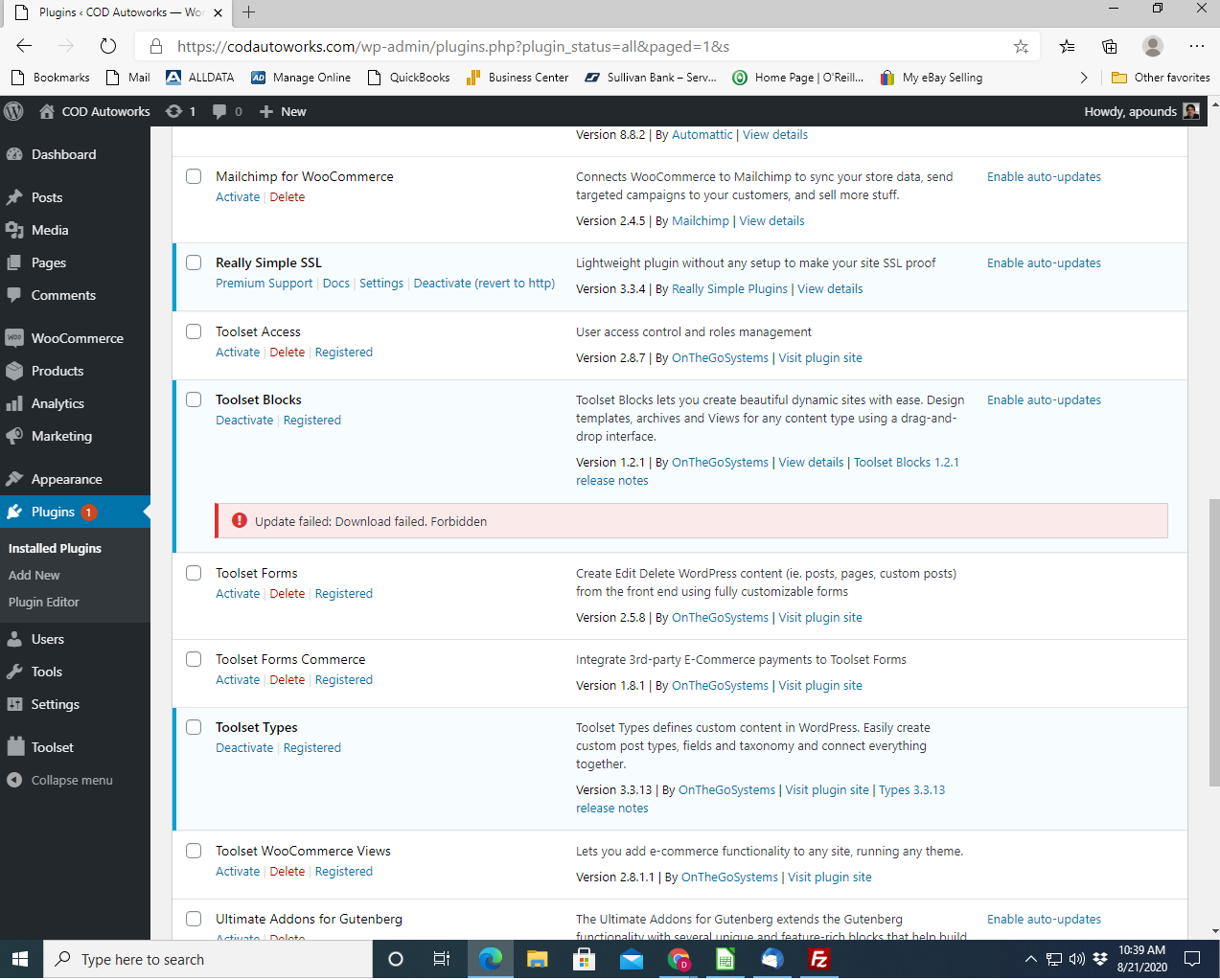Open Howdy apounds account menu

pos(1141,111)
